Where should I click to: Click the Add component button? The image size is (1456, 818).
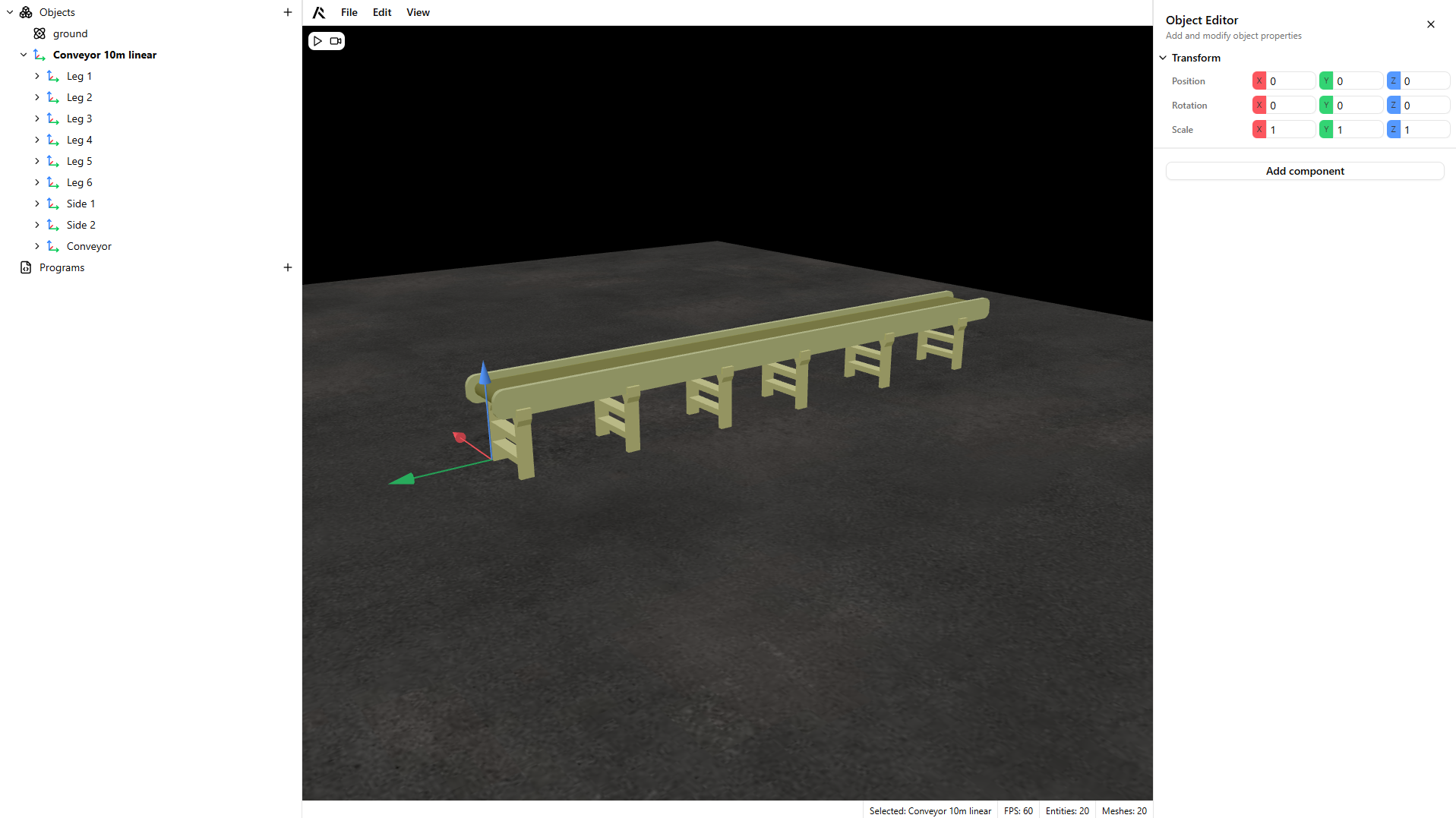point(1304,171)
